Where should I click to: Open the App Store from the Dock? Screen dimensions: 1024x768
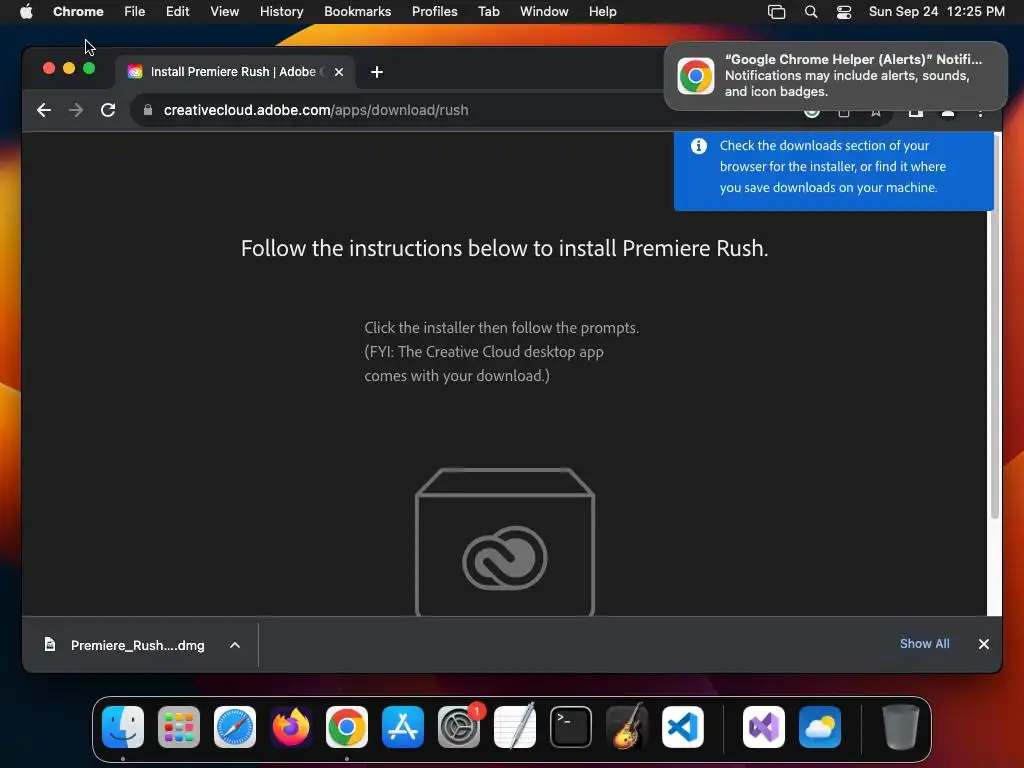(403, 727)
